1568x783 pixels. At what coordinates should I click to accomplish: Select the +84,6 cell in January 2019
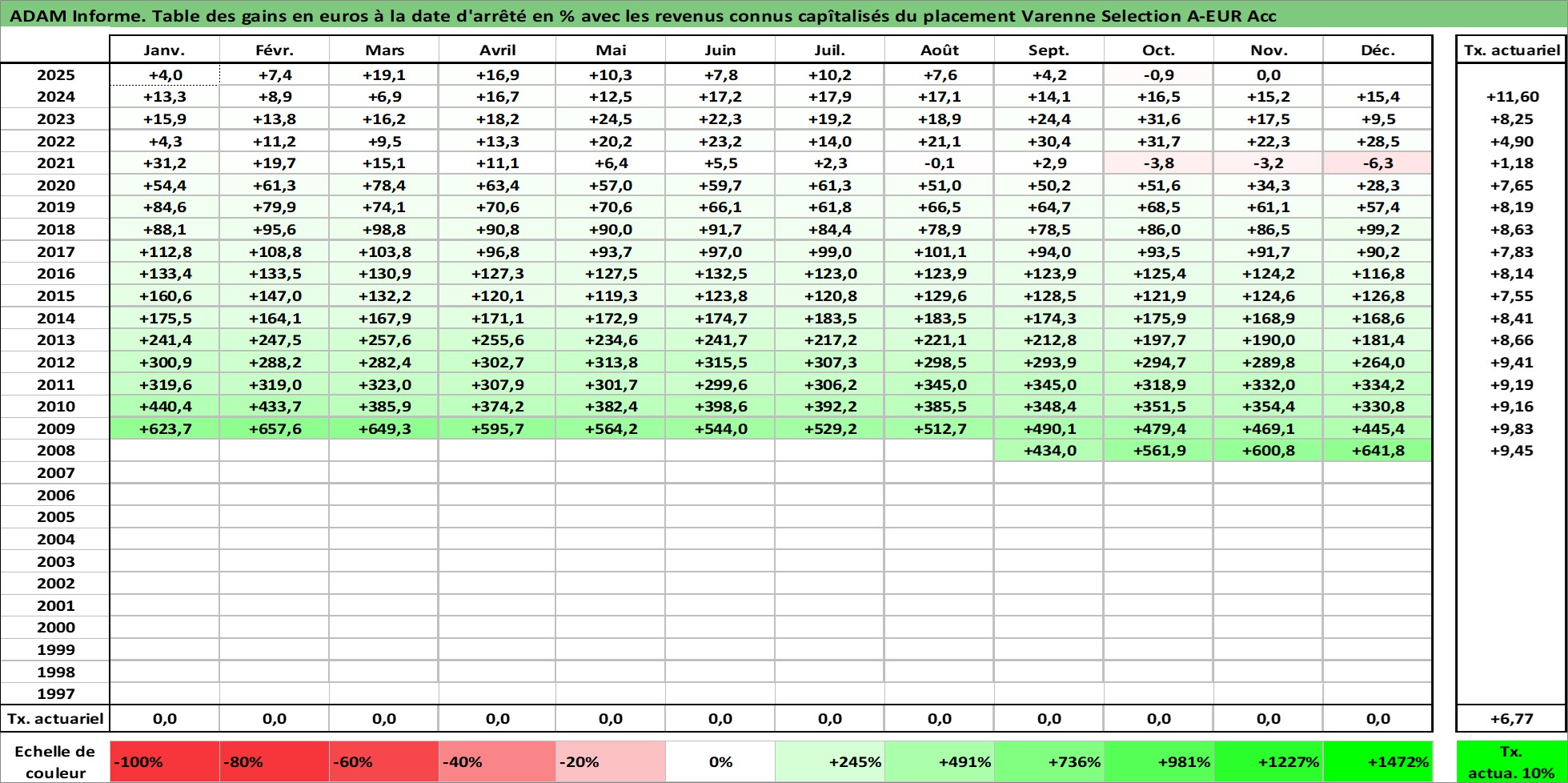pyautogui.click(x=164, y=207)
